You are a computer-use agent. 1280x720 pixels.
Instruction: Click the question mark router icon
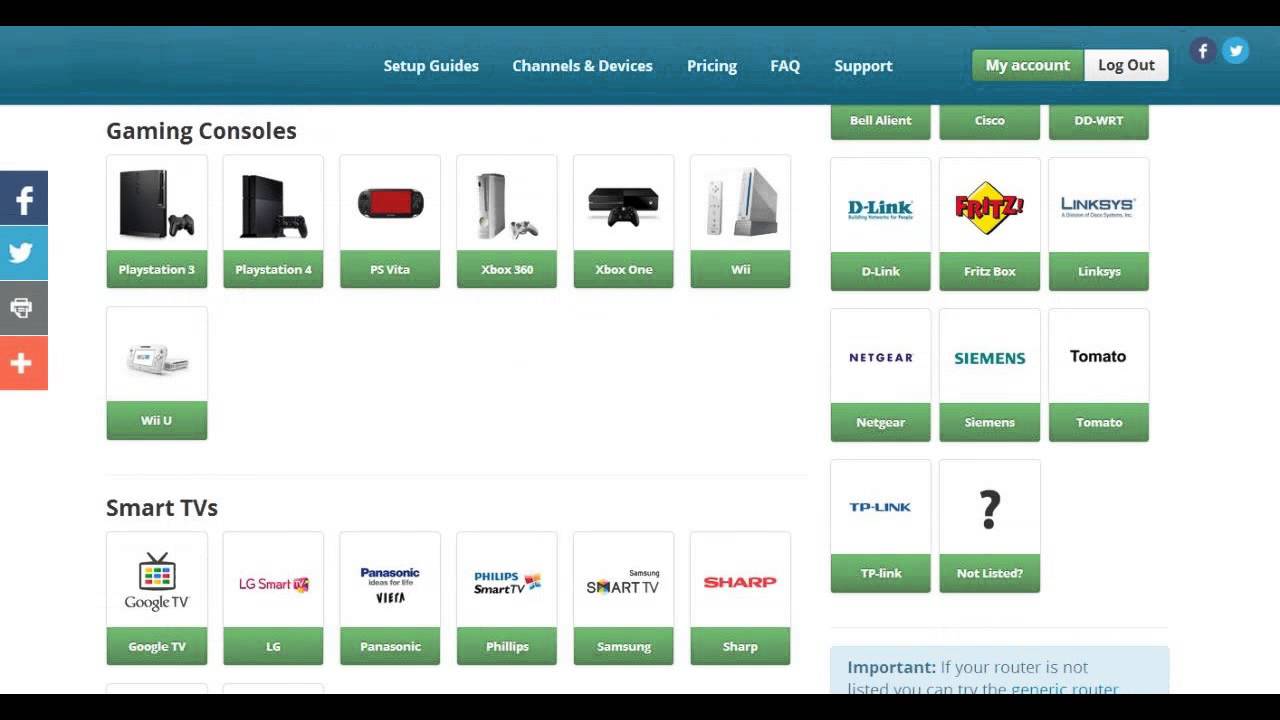(989, 508)
